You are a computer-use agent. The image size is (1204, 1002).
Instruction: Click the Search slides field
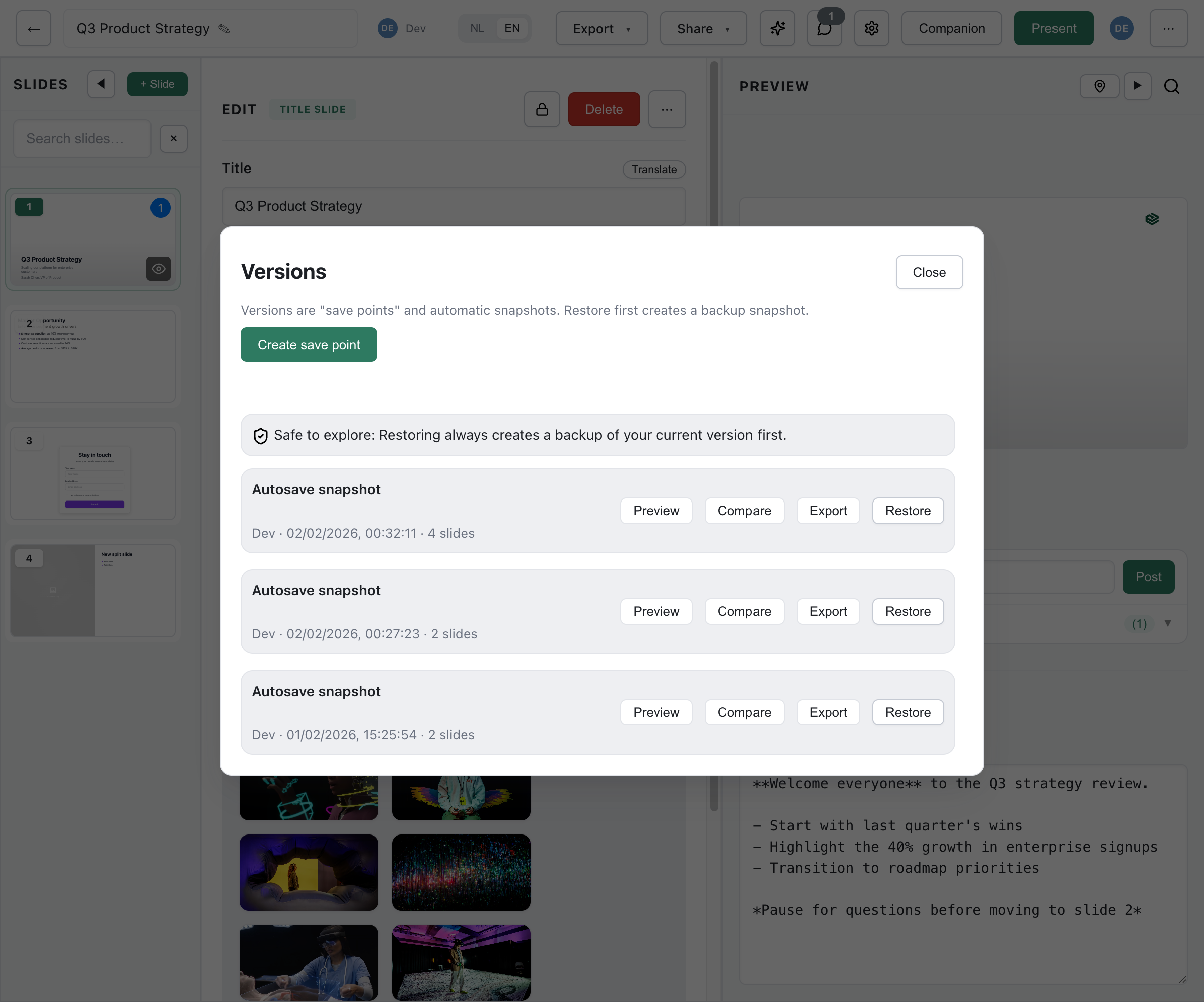click(82, 139)
